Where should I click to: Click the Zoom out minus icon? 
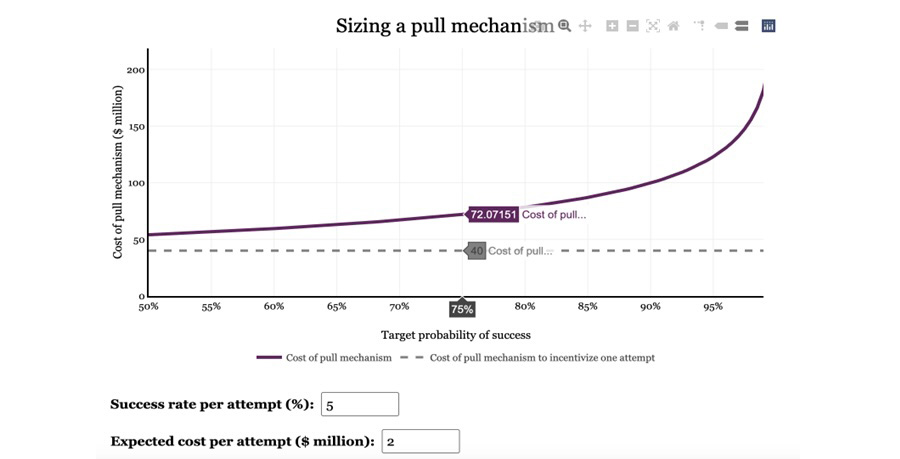click(632, 26)
